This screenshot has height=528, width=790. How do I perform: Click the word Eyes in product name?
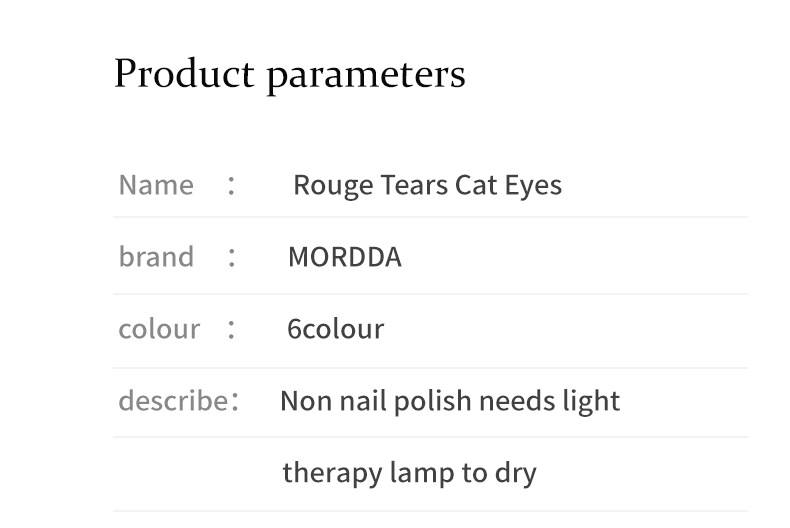[533, 186]
